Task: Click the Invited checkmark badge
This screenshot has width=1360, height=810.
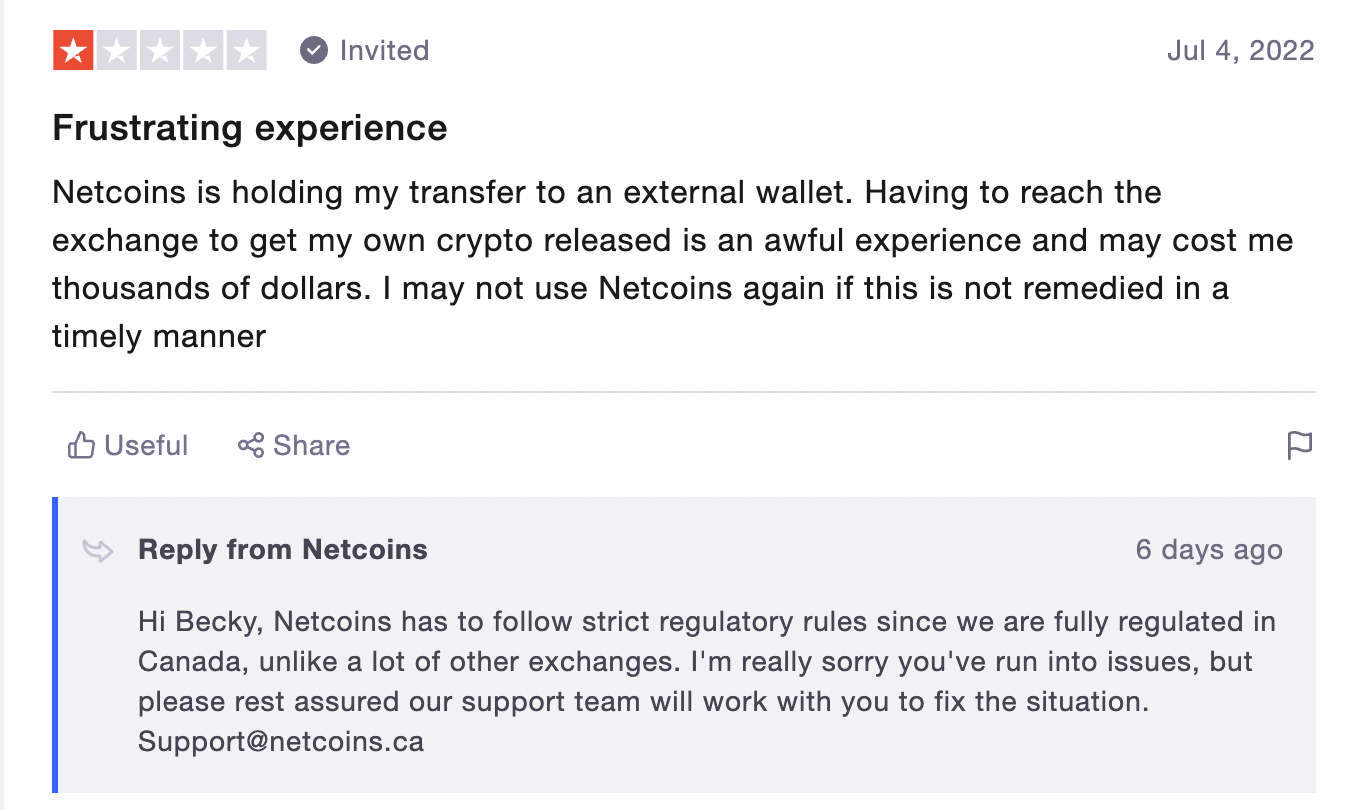Action: point(313,50)
